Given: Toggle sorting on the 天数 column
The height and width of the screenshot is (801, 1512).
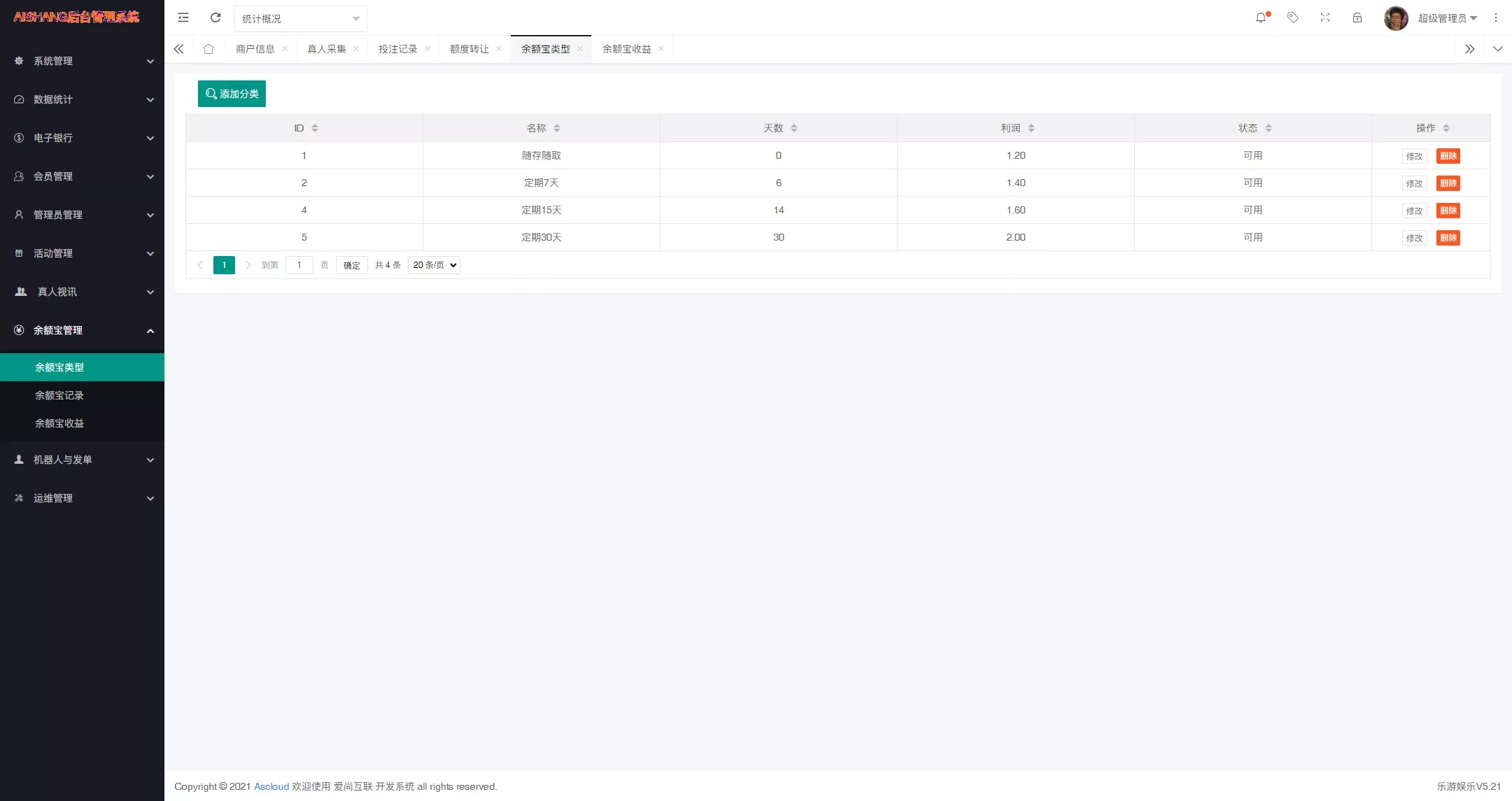Looking at the screenshot, I should 793,128.
